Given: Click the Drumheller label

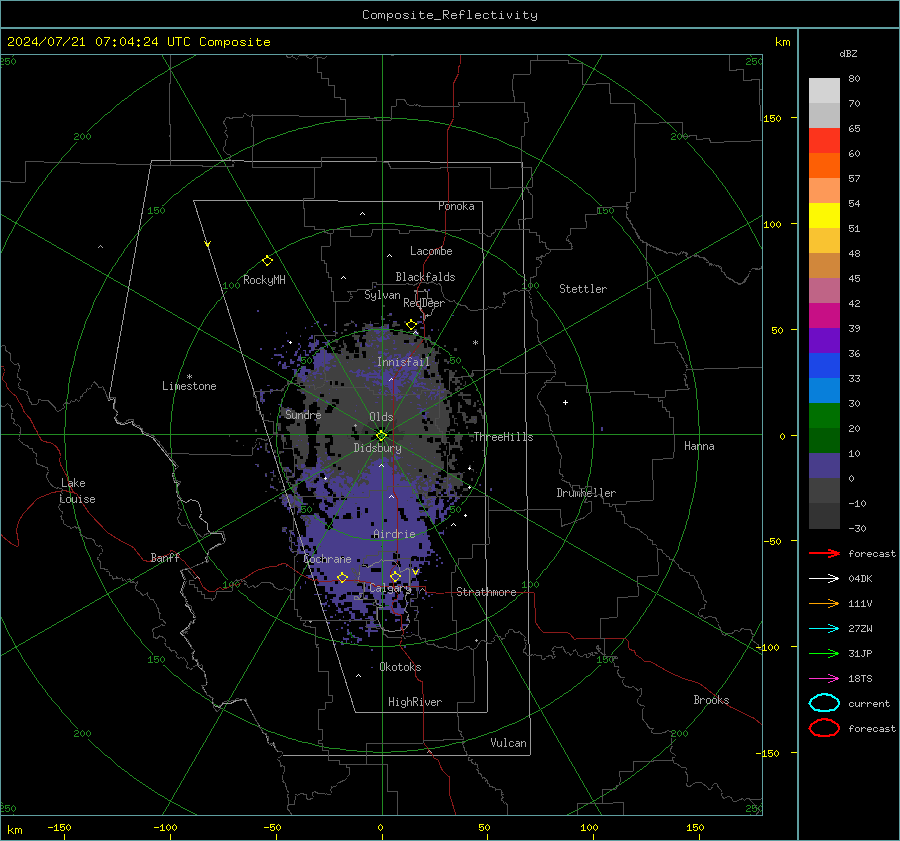Looking at the screenshot, I should pyautogui.click(x=586, y=493).
